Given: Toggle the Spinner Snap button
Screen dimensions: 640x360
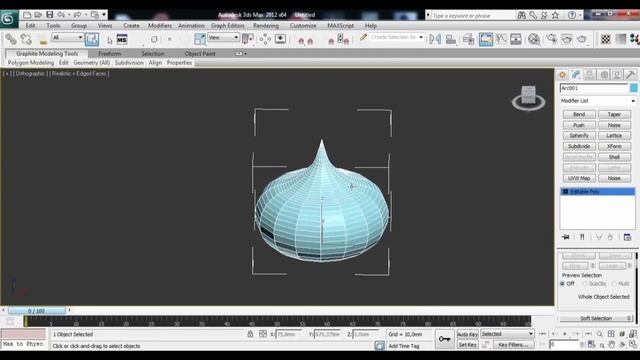Looking at the screenshot, I should click(x=343, y=39).
